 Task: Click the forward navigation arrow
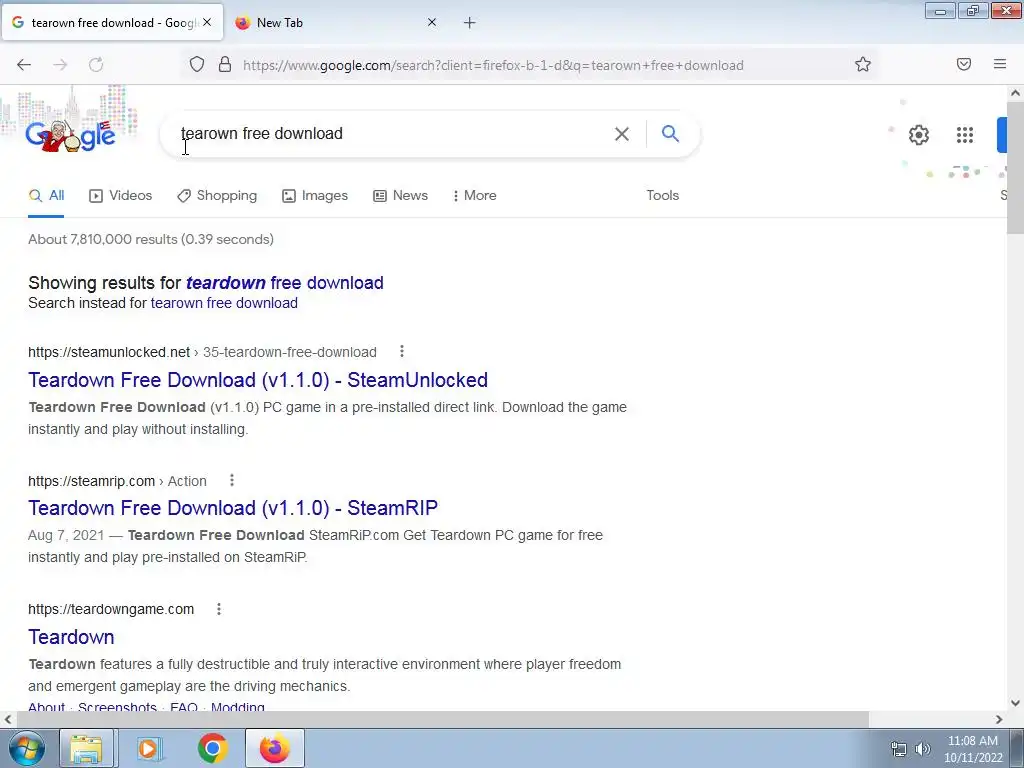pos(60,65)
